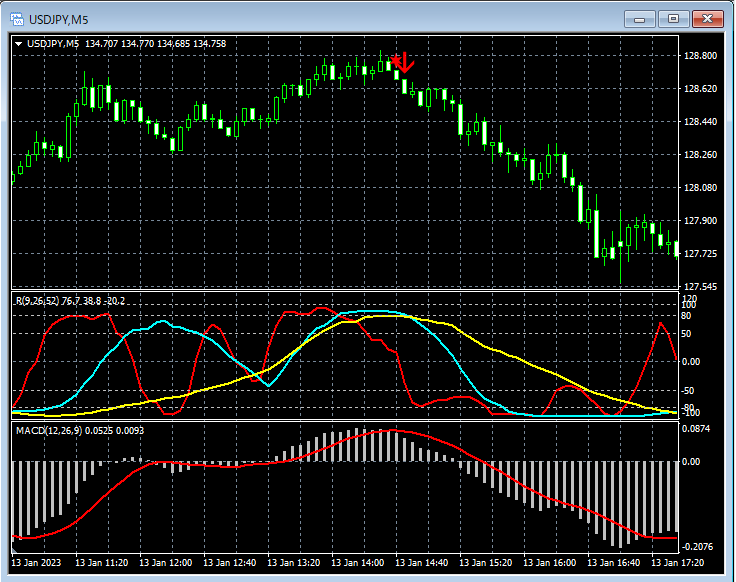Open the triangle dropdown beside USDJPY,M5 label
736x582 pixels.
coord(18,44)
